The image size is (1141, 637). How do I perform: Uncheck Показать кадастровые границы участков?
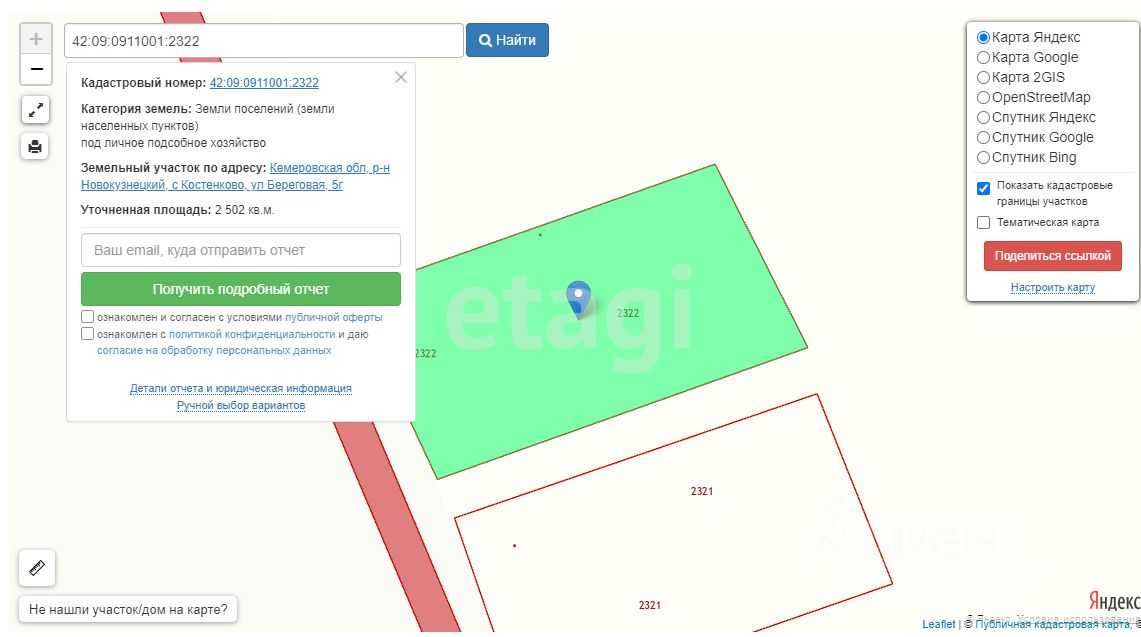point(983,189)
